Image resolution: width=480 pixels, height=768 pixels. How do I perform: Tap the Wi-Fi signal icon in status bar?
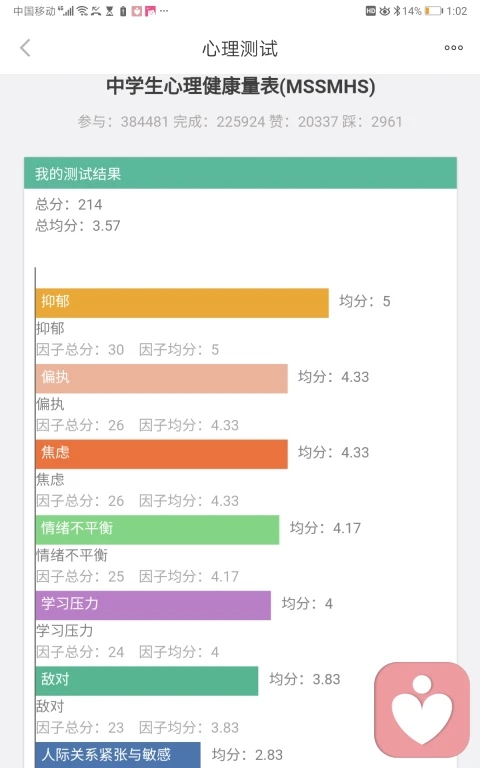tap(82, 11)
